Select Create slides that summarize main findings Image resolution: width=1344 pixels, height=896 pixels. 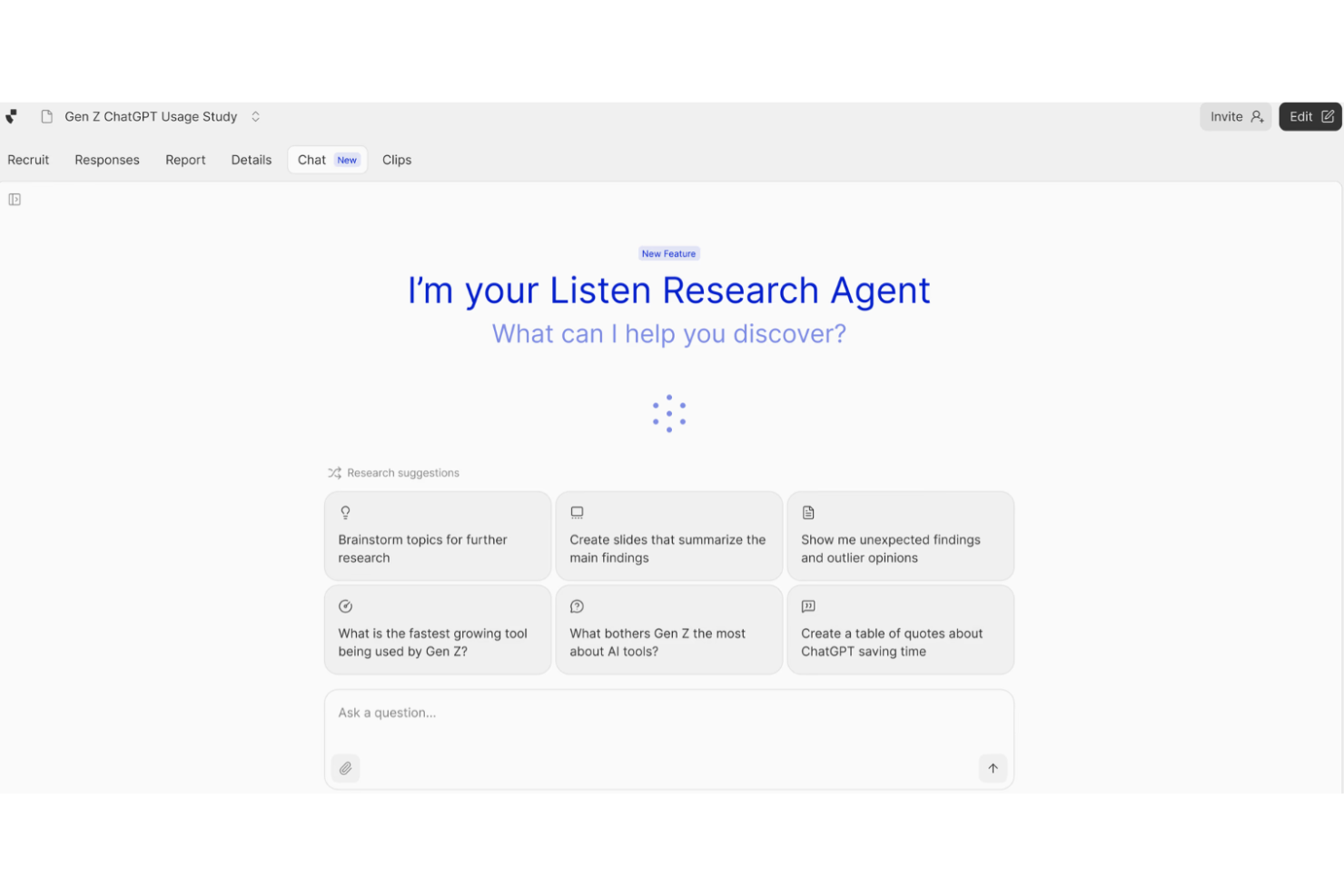pos(669,536)
